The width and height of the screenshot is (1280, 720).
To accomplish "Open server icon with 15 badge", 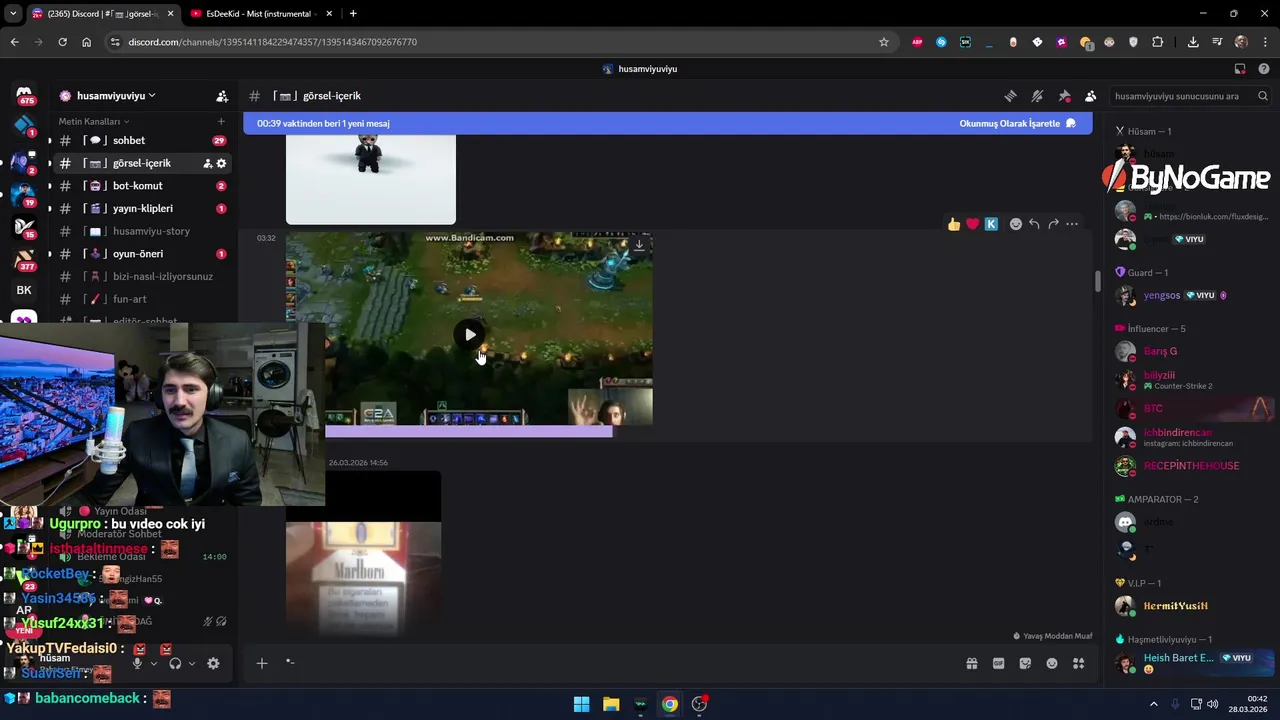I will 24,226.
